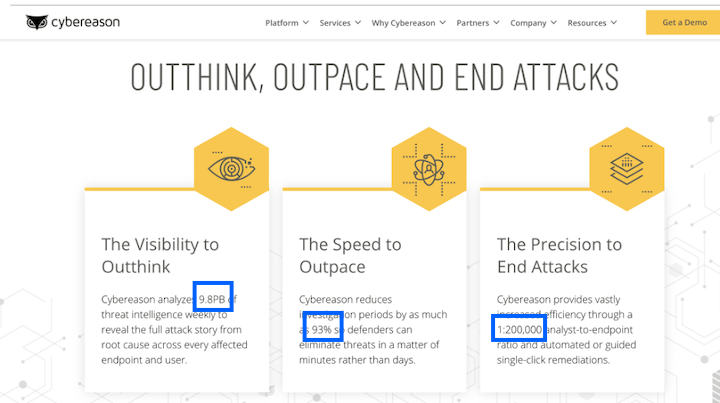The image size is (720, 403).
Task: Expand the chevron next to Platform
Action: (306, 22)
